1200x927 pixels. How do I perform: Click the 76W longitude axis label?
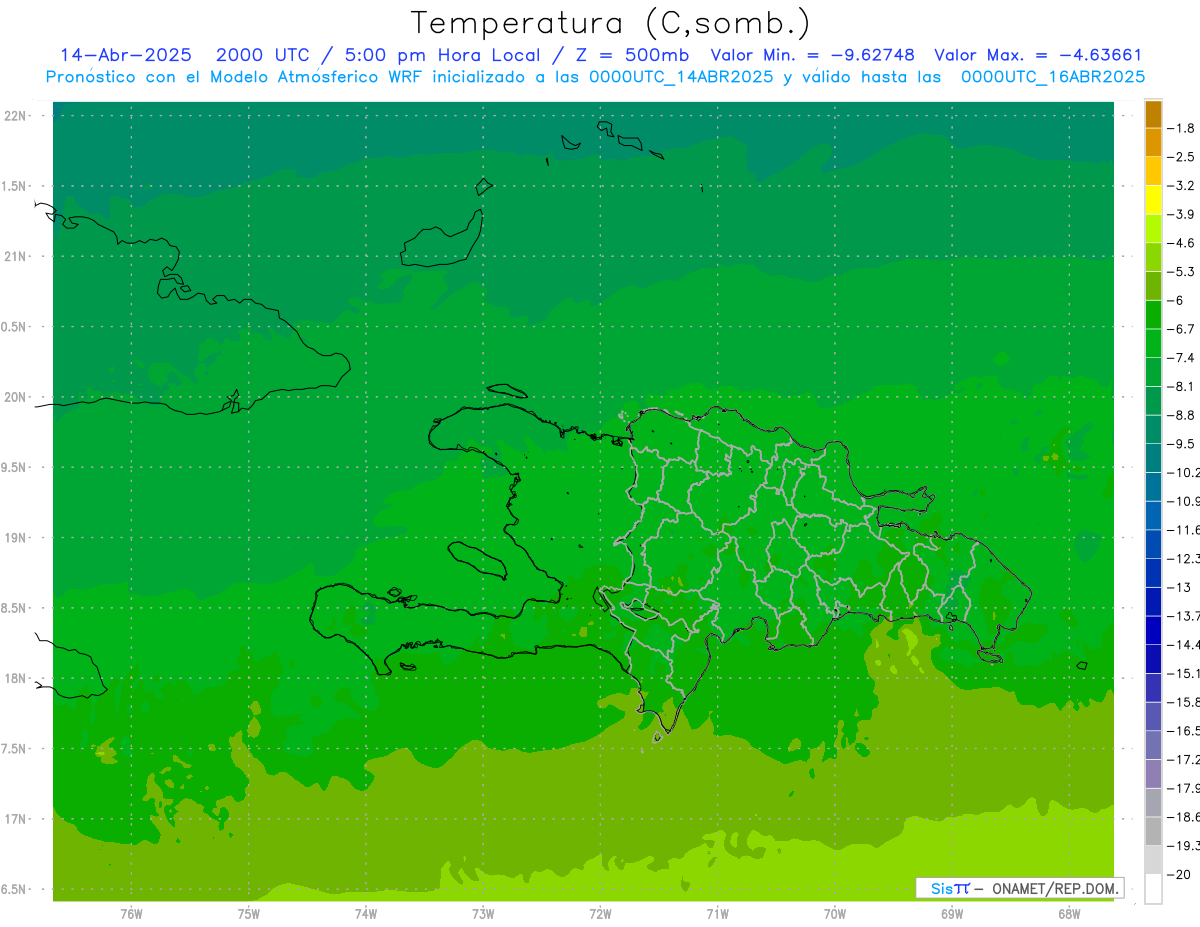tap(131, 913)
